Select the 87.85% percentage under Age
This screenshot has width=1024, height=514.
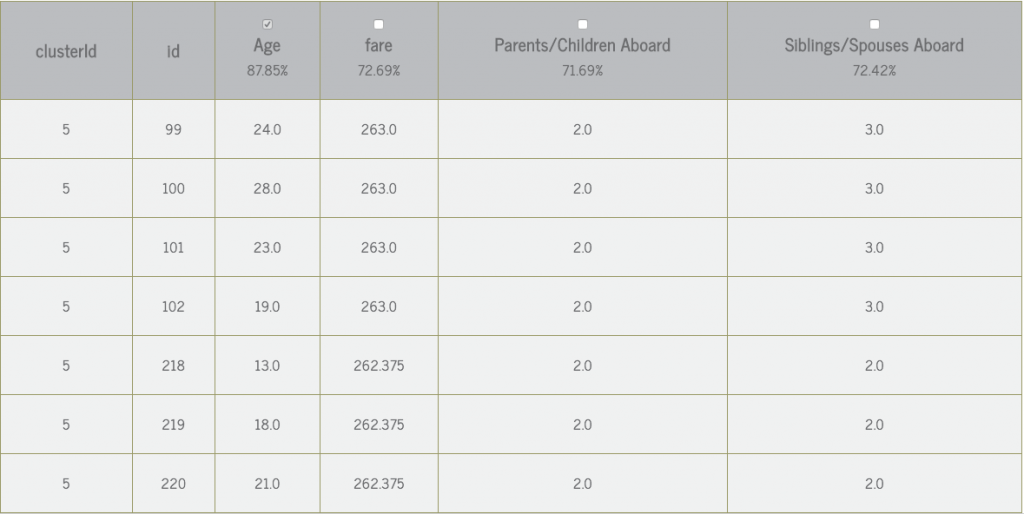pos(267,71)
